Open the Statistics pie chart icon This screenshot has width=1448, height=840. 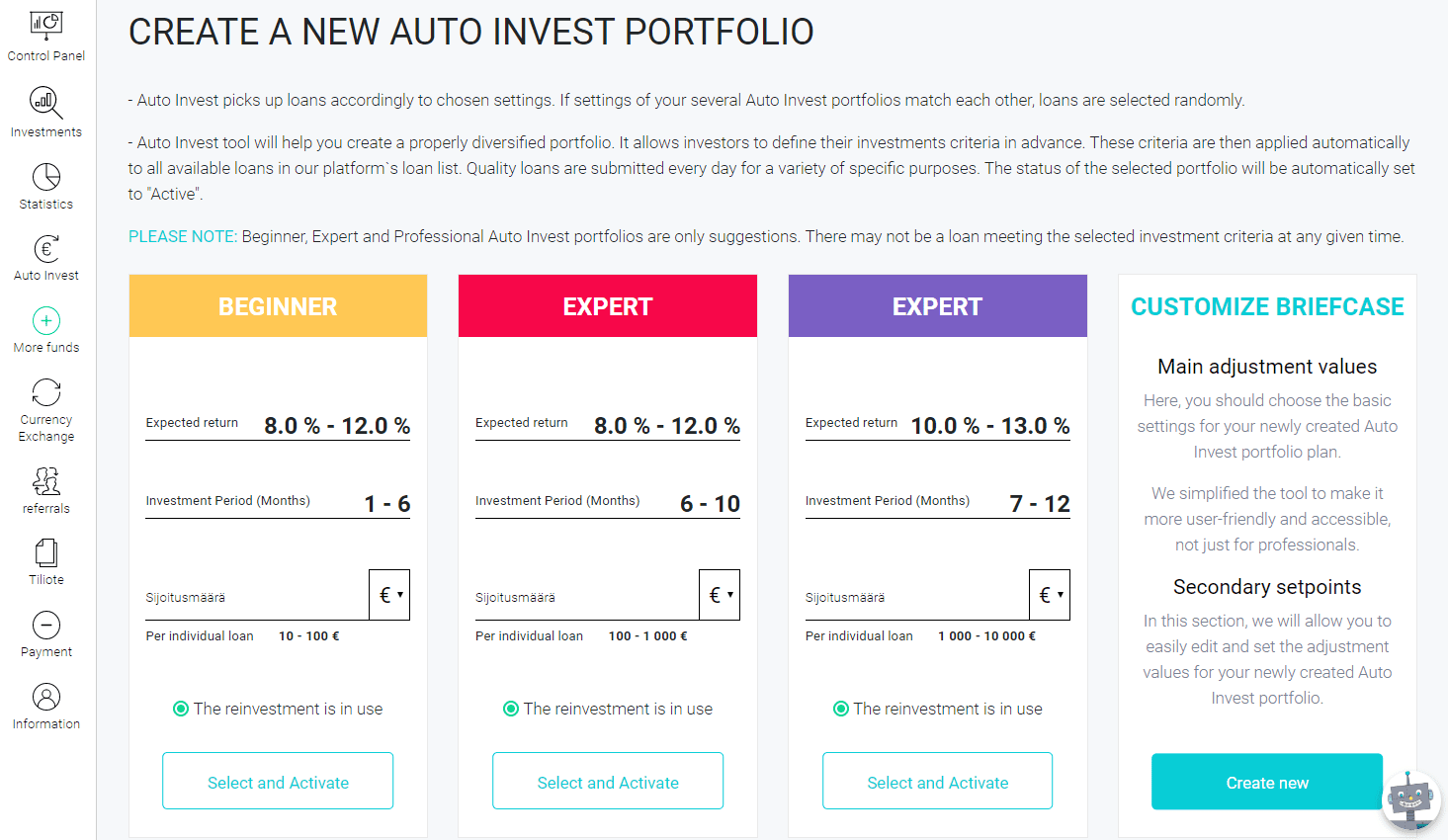pyautogui.click(x=46, y=177)
